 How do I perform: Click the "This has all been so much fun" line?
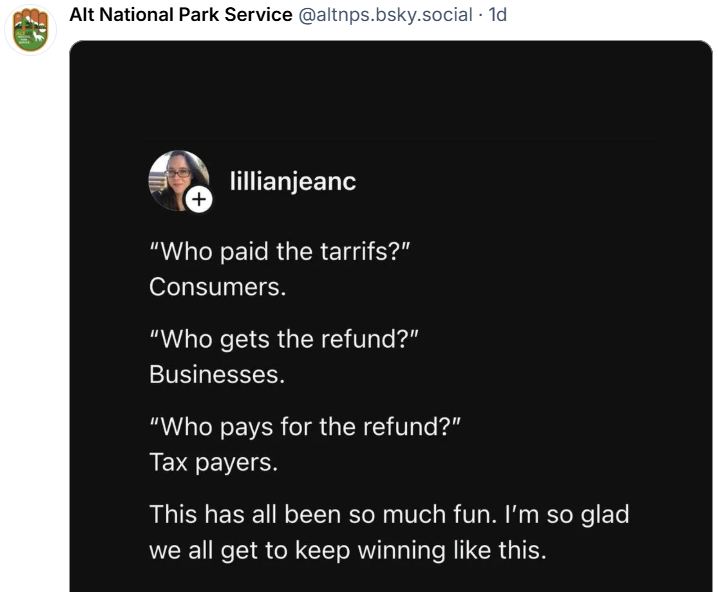(322, 514)
